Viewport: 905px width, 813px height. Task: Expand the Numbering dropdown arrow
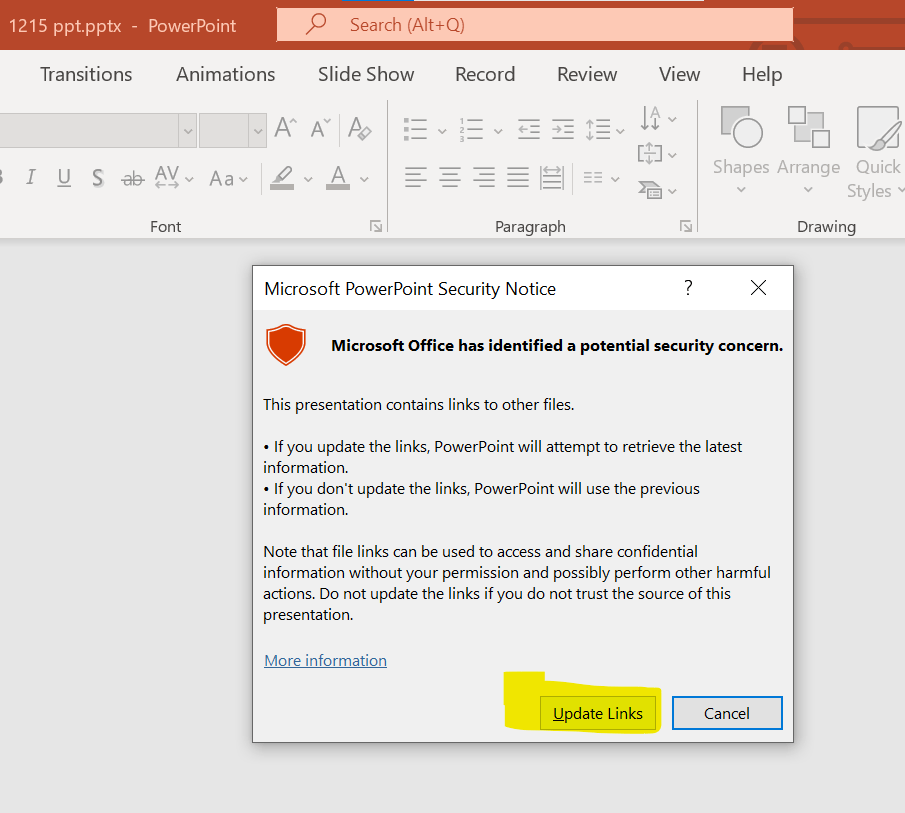point(498,131)
